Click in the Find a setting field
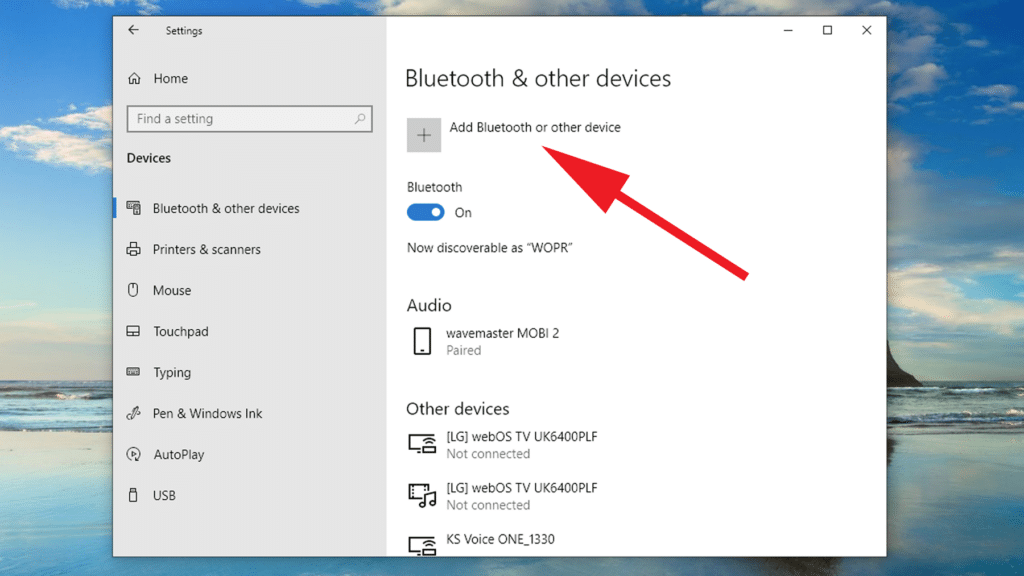The height and width of the screenshot is (576, 1024). (x=249, y=119)
